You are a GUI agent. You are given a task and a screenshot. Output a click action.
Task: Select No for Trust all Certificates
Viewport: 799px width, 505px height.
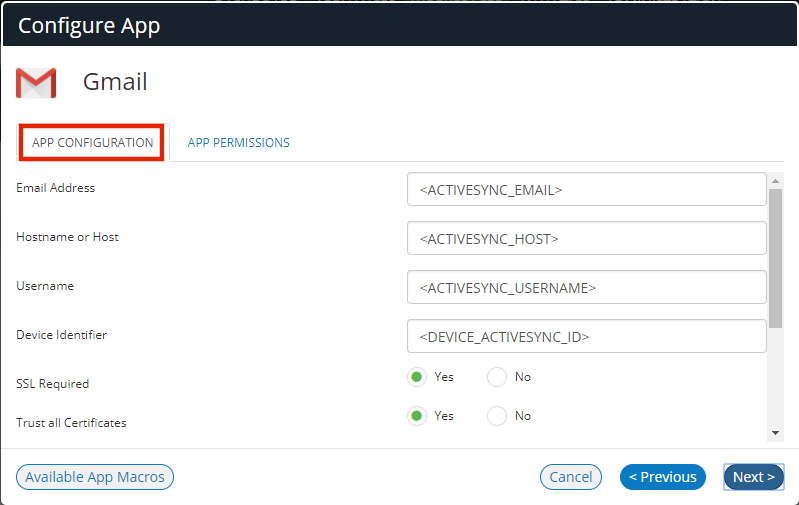pyautogui.click(x=497, y=416)
